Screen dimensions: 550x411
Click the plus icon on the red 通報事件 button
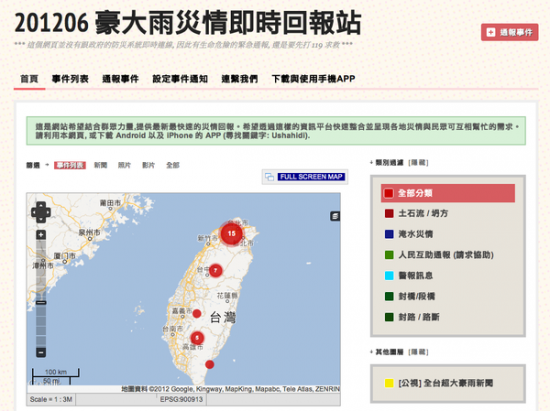[x=491, y=32]
